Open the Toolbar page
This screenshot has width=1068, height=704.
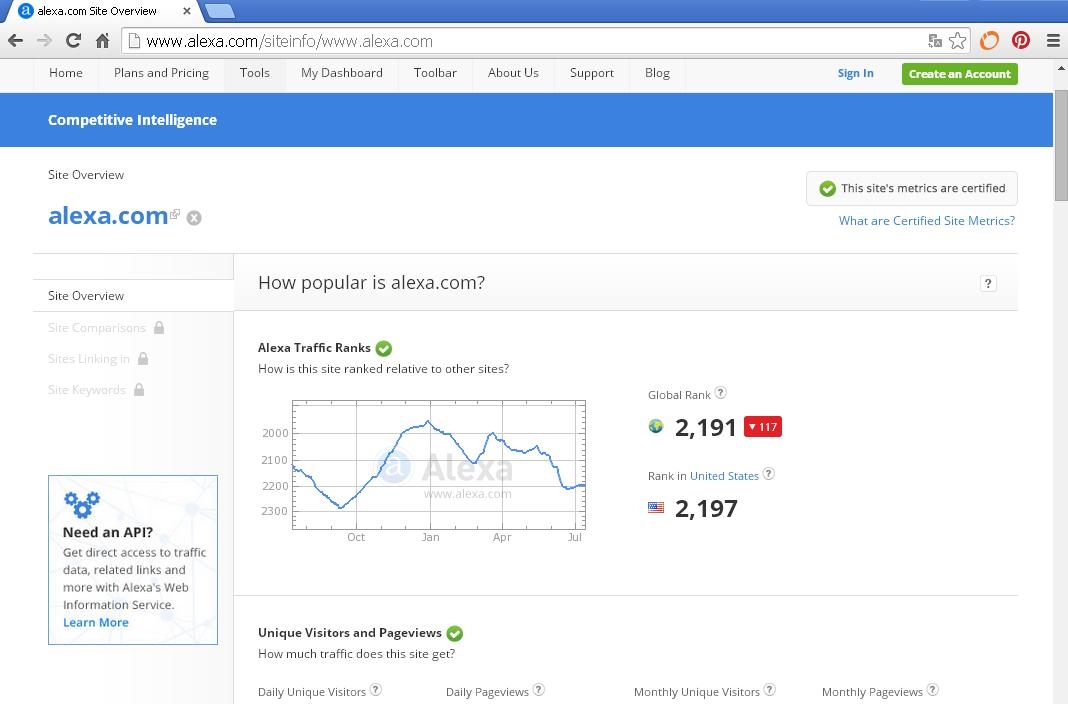(x=435, y=73)
